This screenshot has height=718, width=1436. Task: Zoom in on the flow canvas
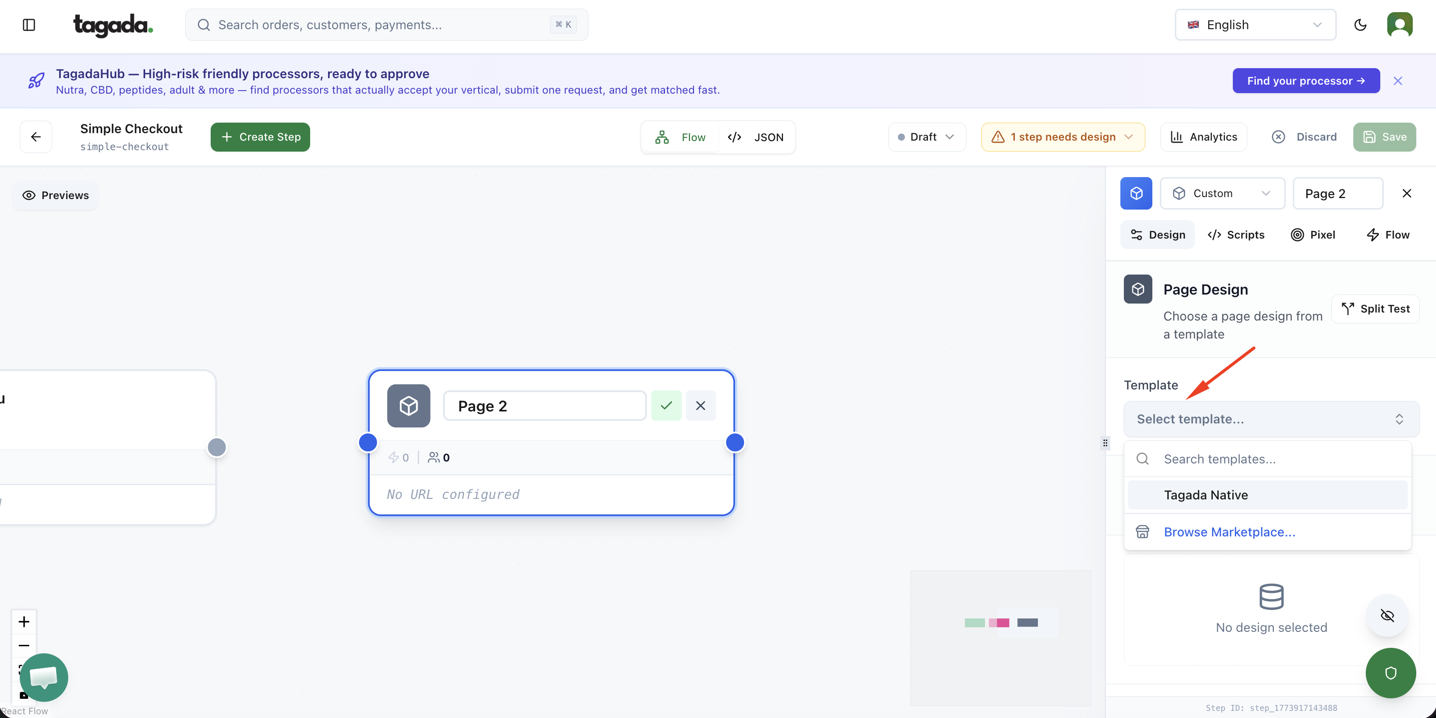(x=24, y=621)
